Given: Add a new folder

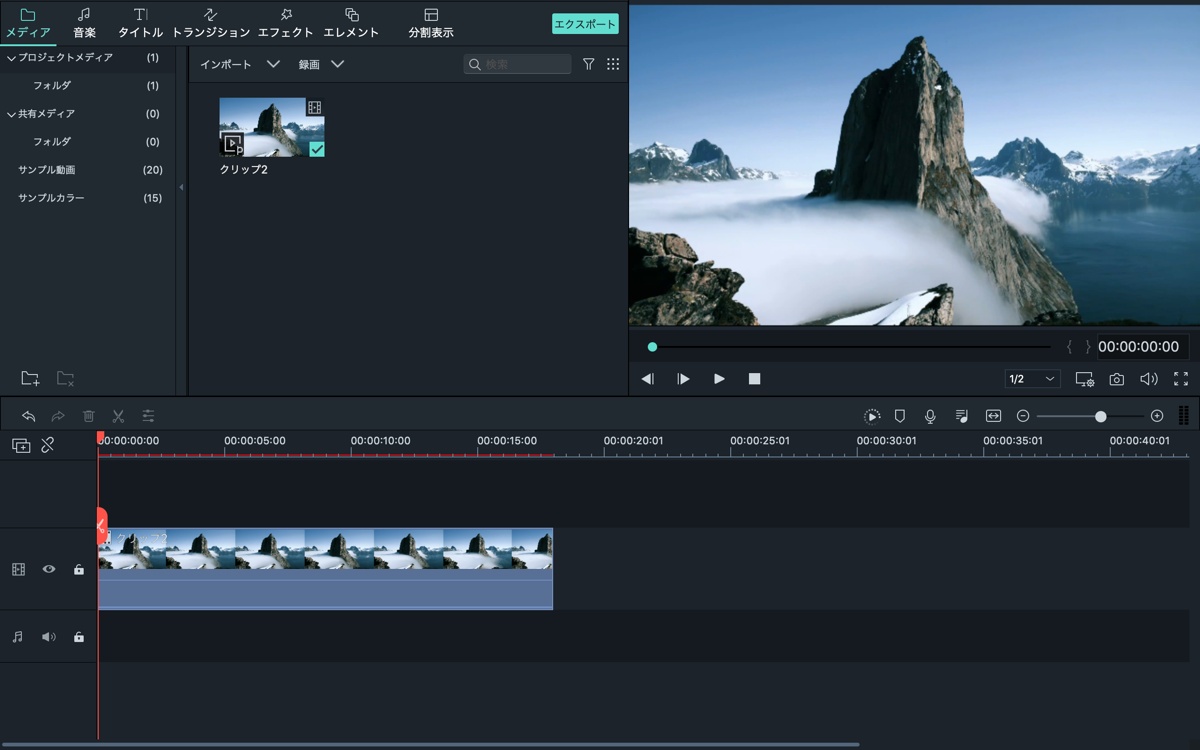Looking at the screenshot, I should pyautogui.click(x=30, y=378).
